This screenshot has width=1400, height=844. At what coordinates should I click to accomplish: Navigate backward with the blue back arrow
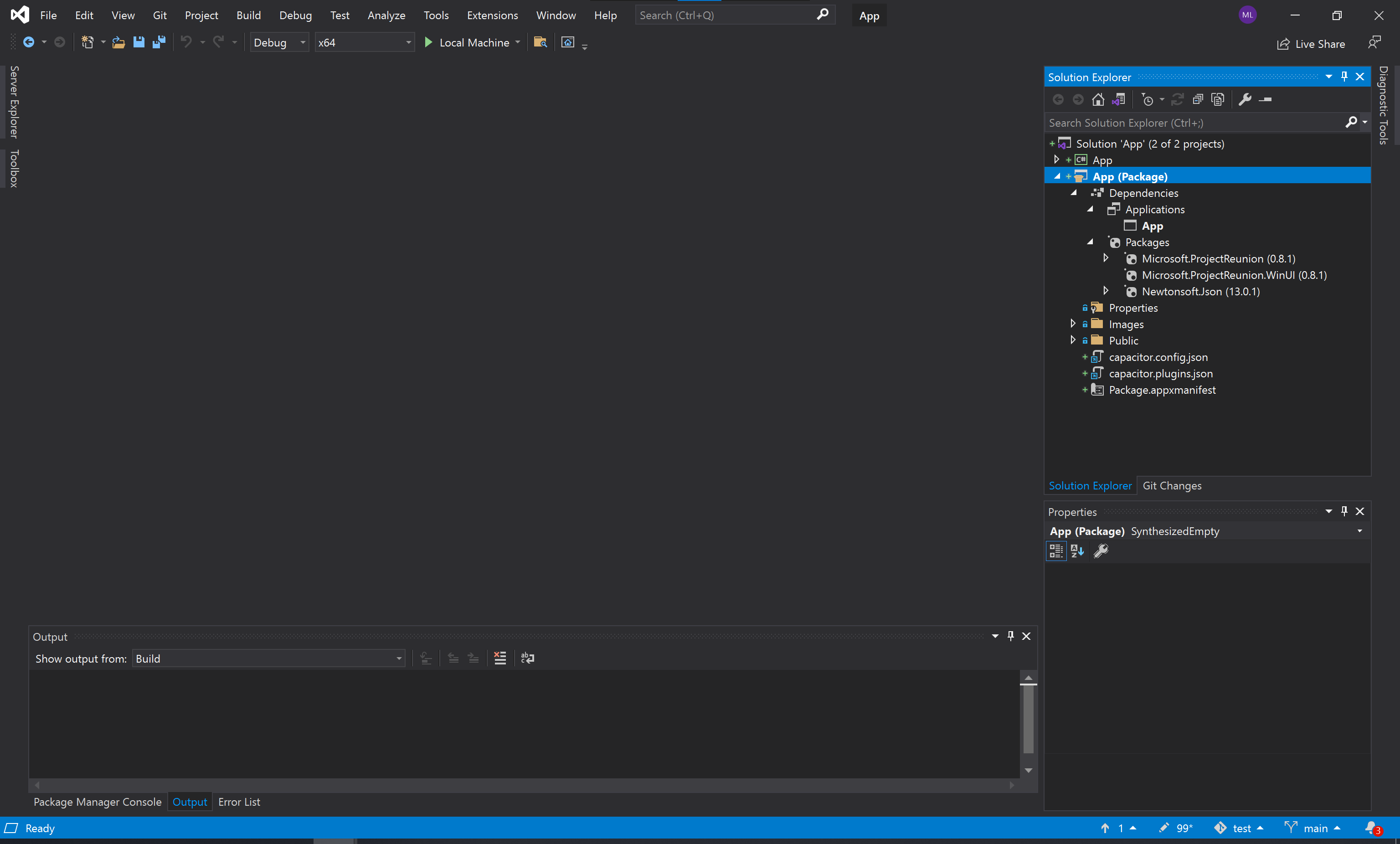[28, 42]
